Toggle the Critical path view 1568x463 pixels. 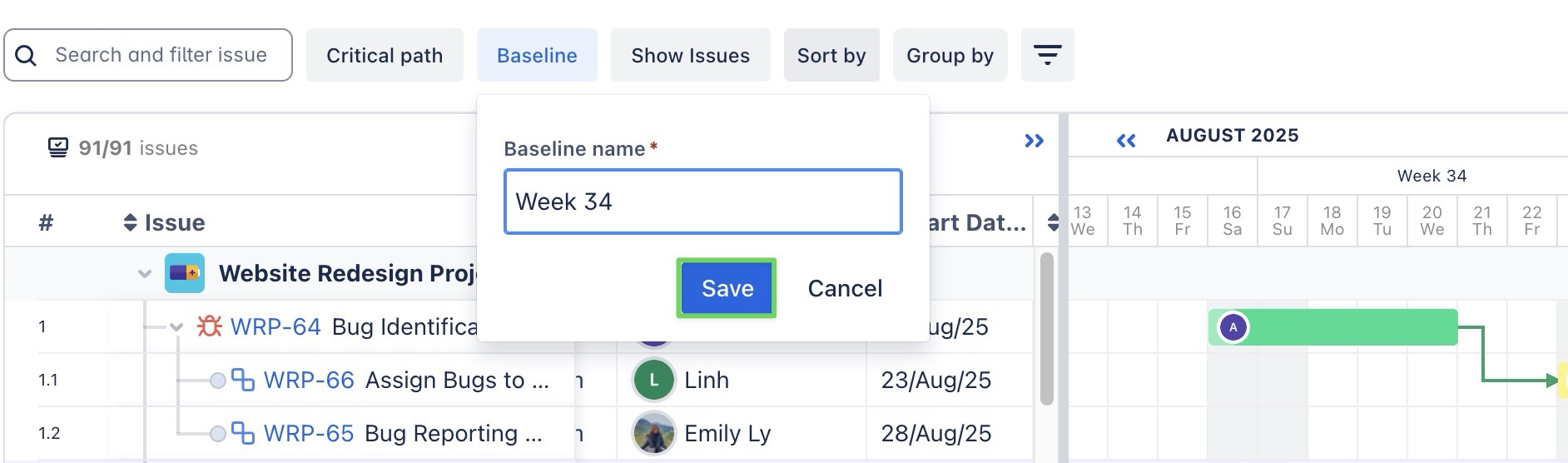click(385, 55)
